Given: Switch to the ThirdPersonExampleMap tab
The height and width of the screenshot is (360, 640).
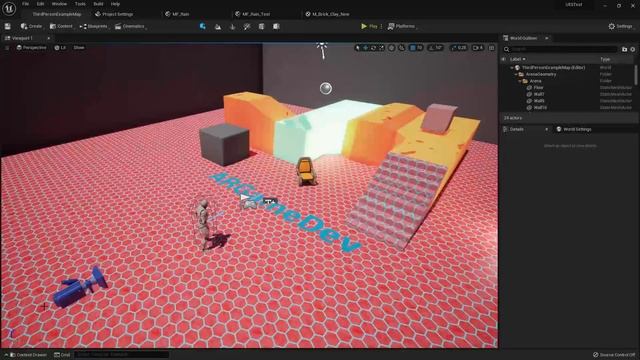Looking at the screenshot, I should tap(57, 14).
